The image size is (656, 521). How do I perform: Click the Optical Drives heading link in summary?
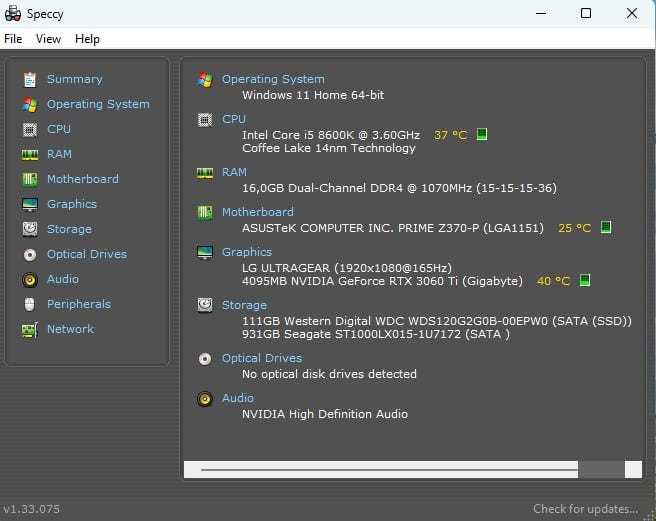click(261, 358)
